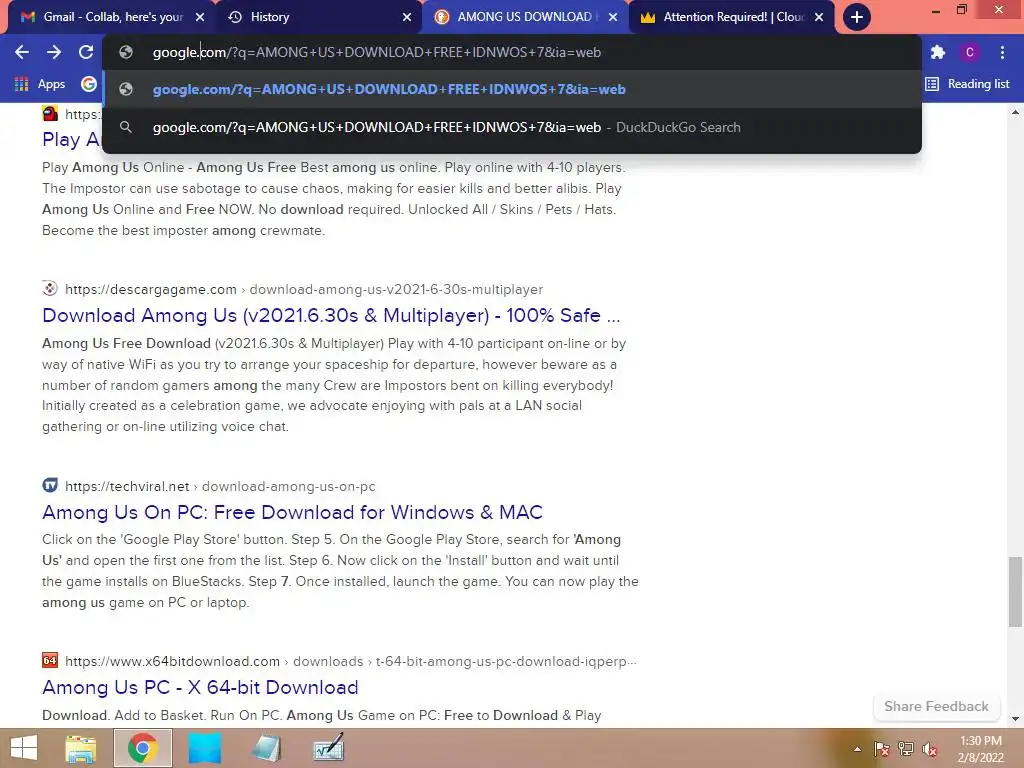Screen dimensions: 1024x768
Task: Click the Share Feedback button
Action: point(936,707)
